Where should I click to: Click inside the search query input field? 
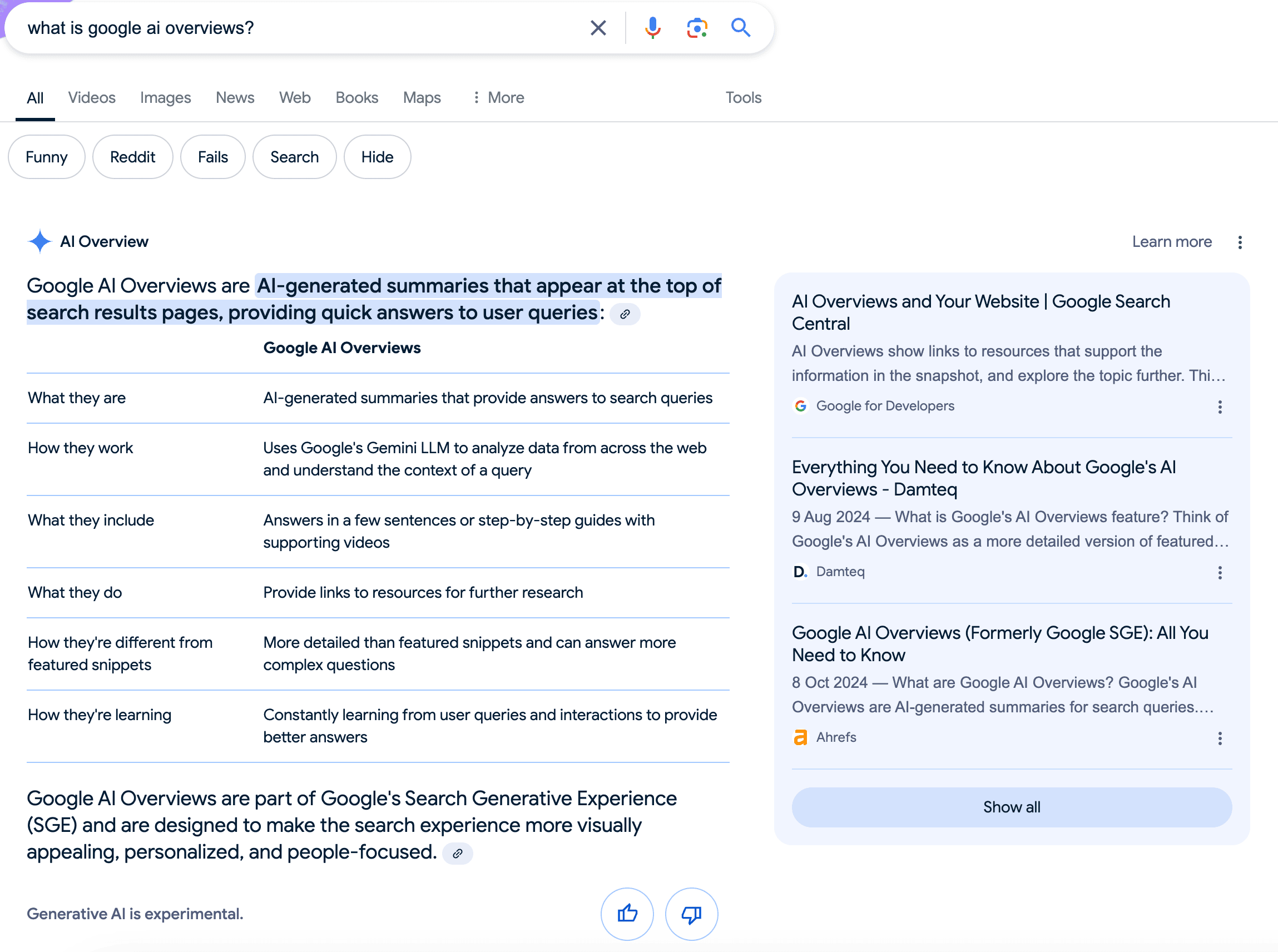point(300,28)
